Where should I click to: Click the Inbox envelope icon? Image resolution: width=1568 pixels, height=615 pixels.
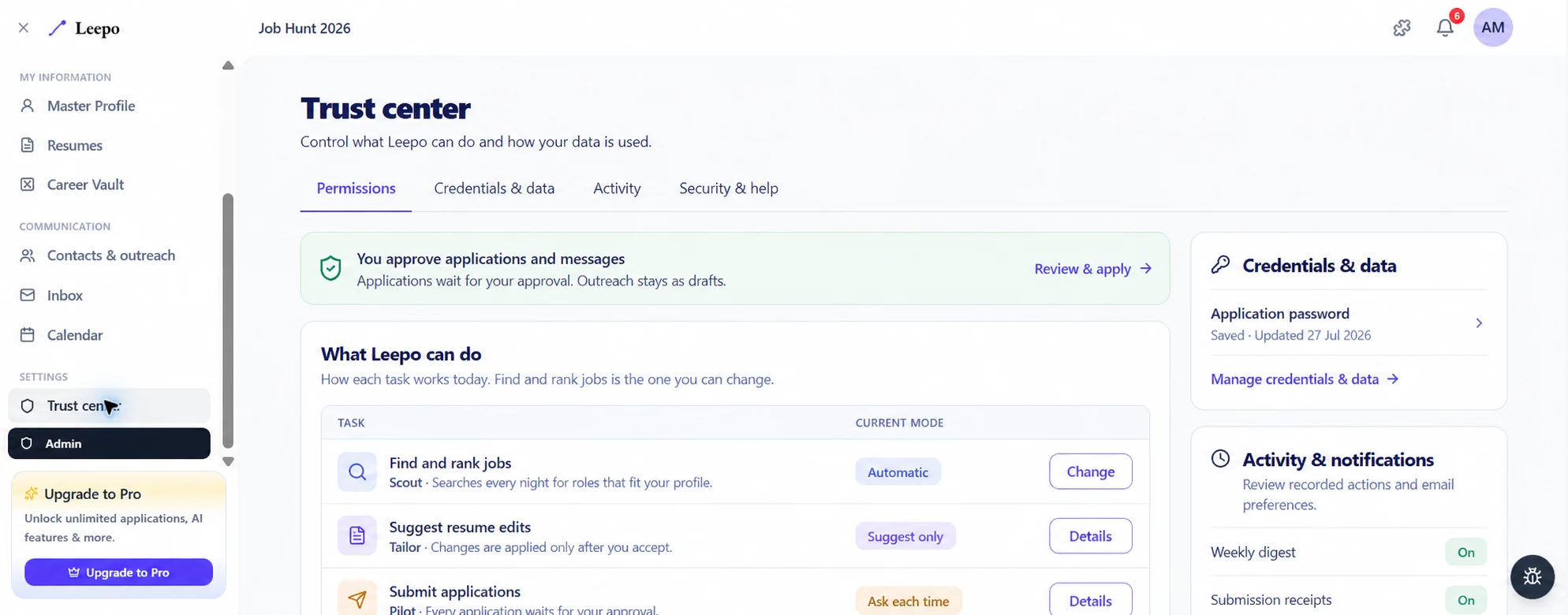point(28,295)
